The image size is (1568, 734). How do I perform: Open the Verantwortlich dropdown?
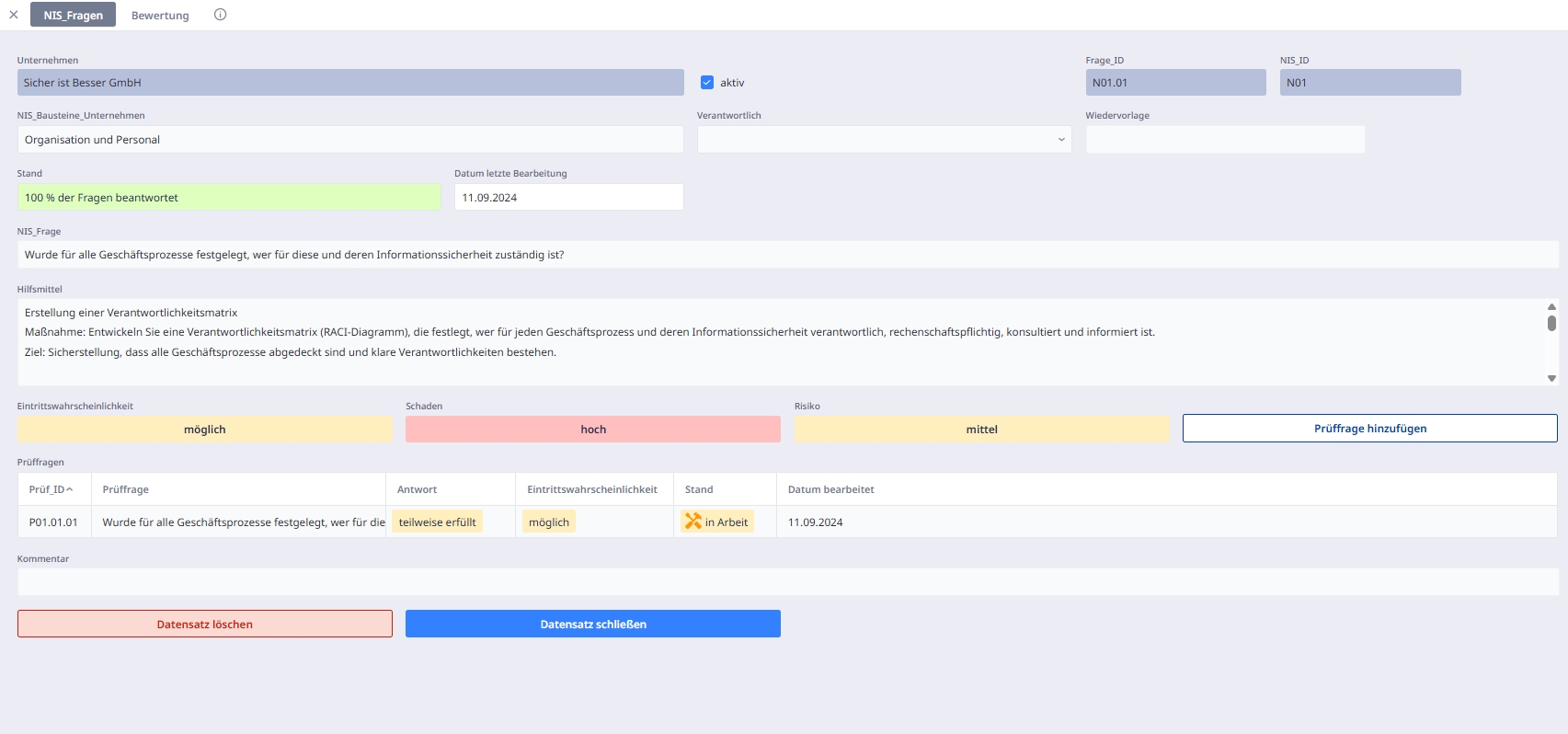point(884,140)
